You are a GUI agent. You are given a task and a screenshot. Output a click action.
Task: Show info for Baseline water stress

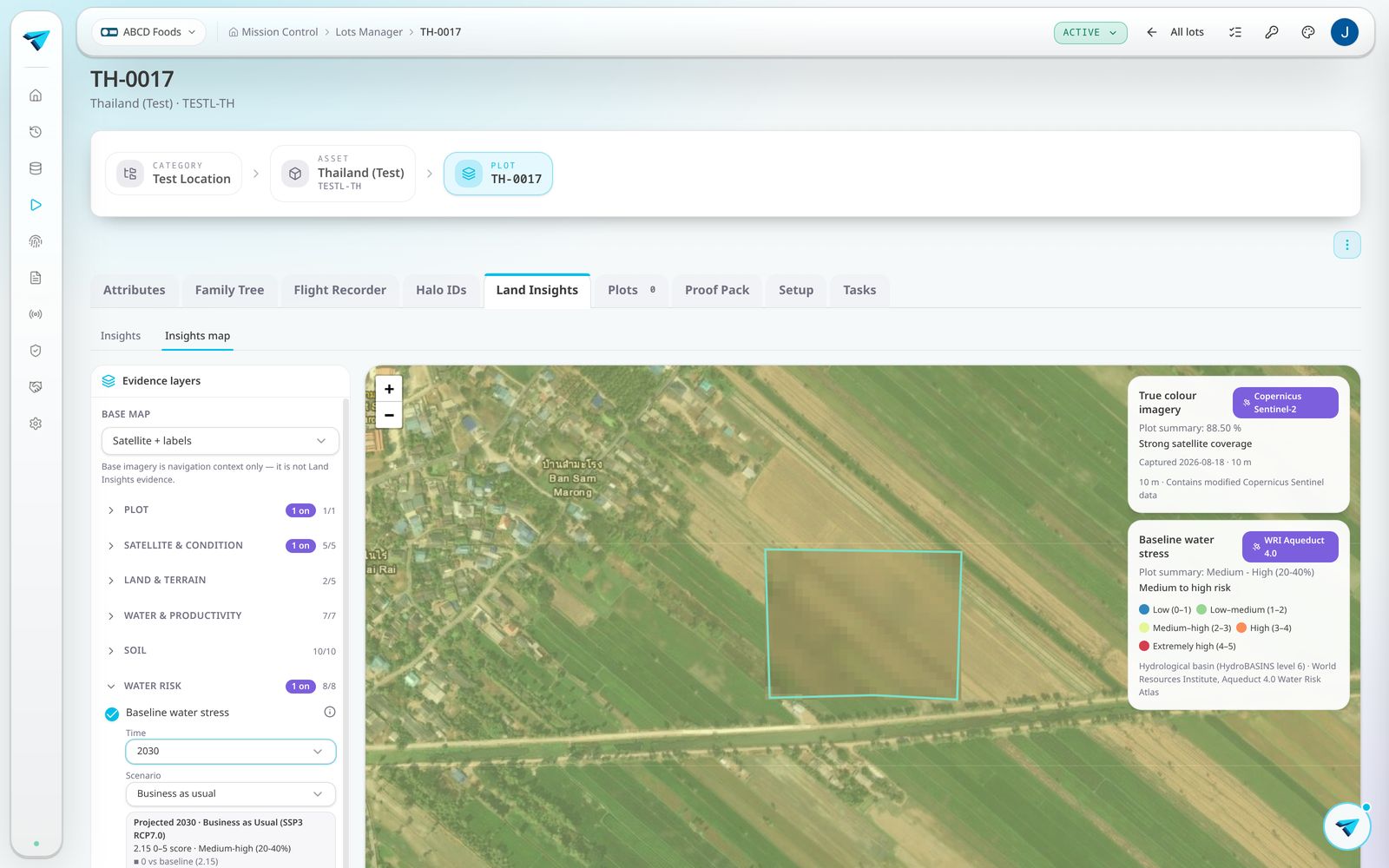330,712
